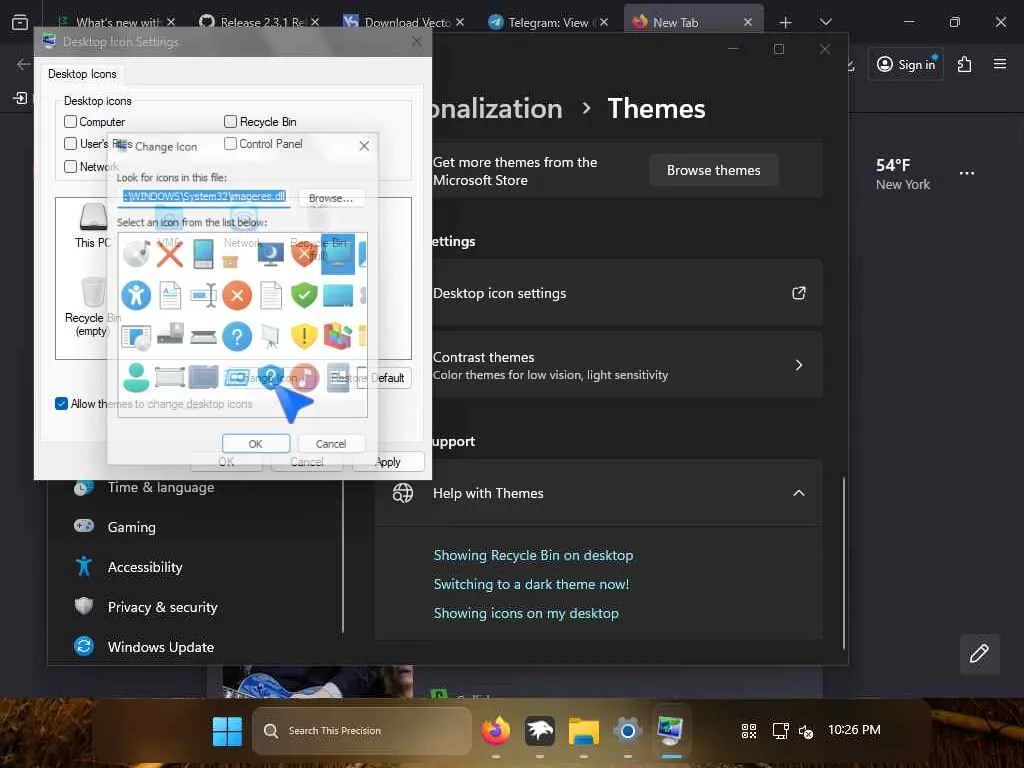Open Firefox from the taskbar
The image size is (1024, 768).
(x=496, y=731)
